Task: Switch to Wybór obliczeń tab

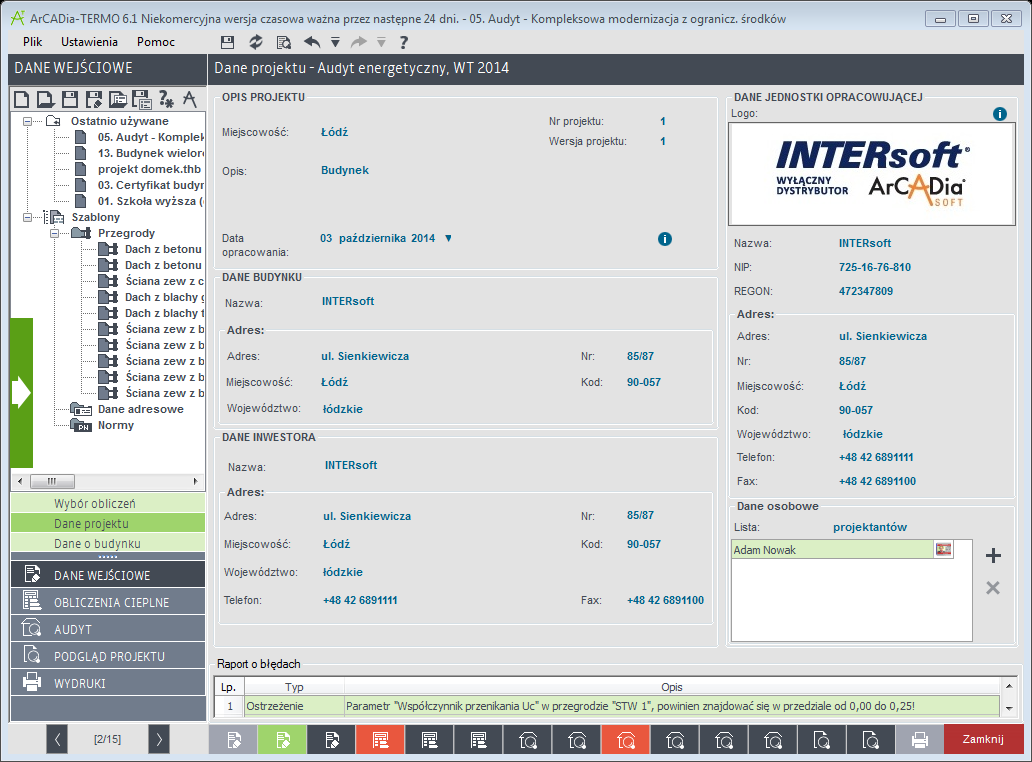Action: tap(108, 503)
